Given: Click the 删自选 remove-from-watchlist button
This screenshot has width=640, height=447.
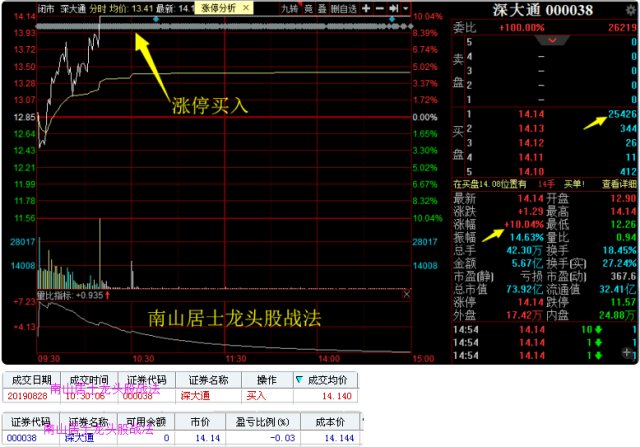Looking at the screenshot, I should pyautogui.click(x=343, y=7).
